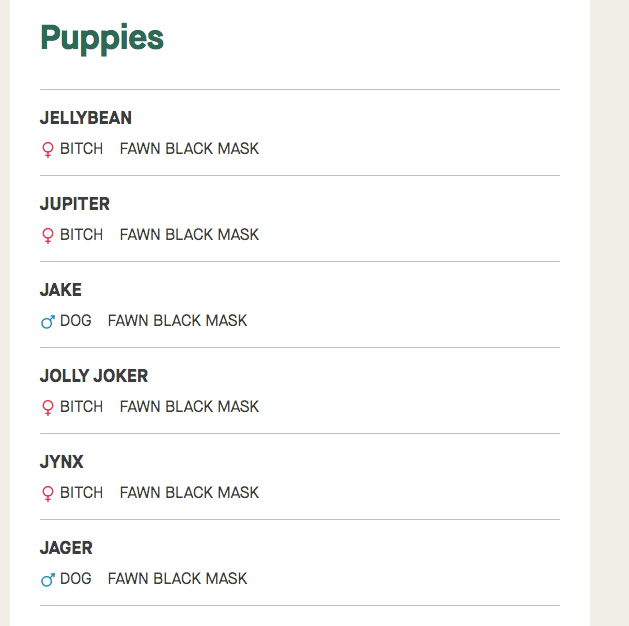The height and width of the screenshot is (626, 629).
Task: Click the BITCH label under Jynx
Action: click(81, 493)
